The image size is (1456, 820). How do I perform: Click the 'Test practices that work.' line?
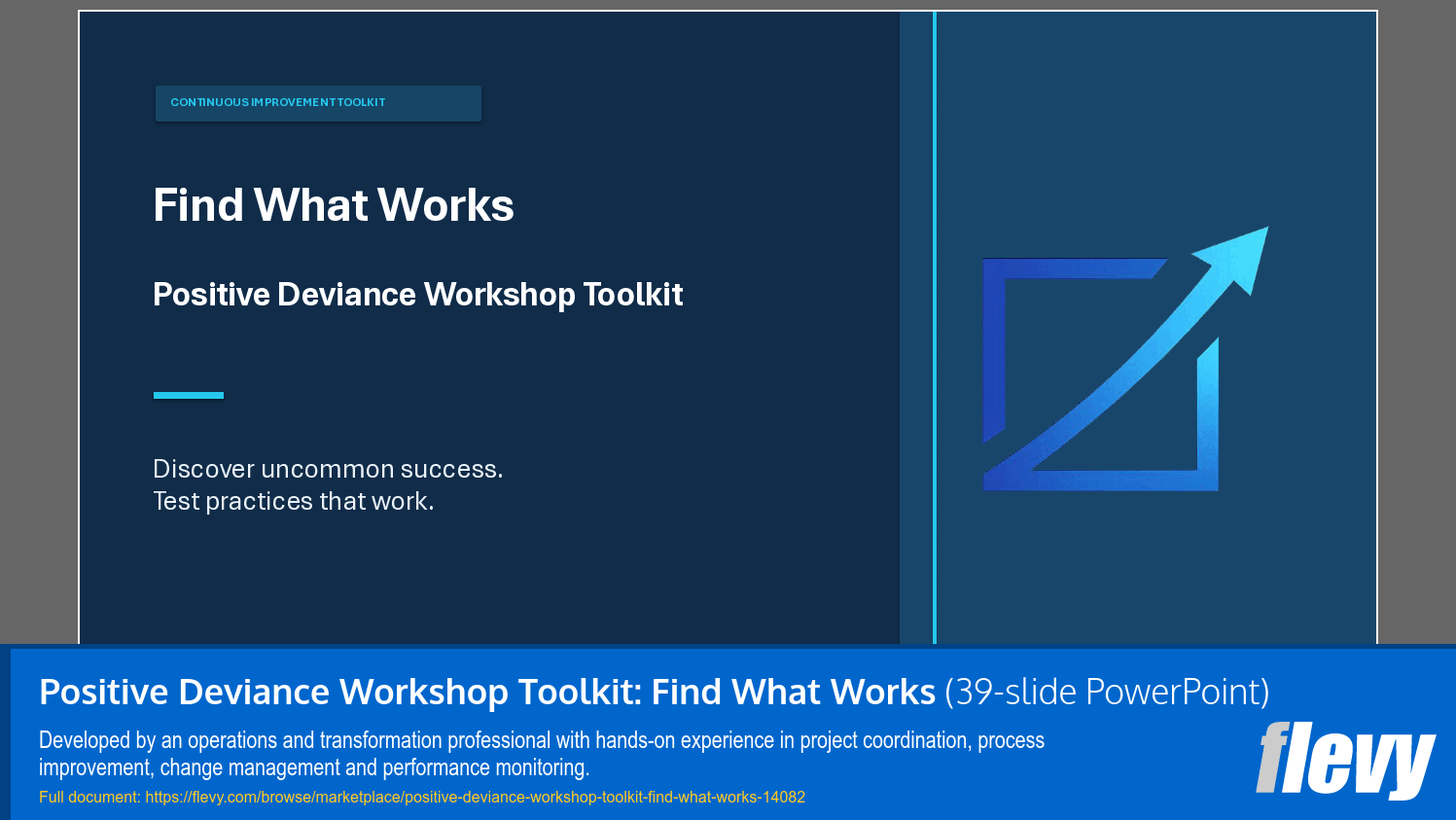point(294,501)
